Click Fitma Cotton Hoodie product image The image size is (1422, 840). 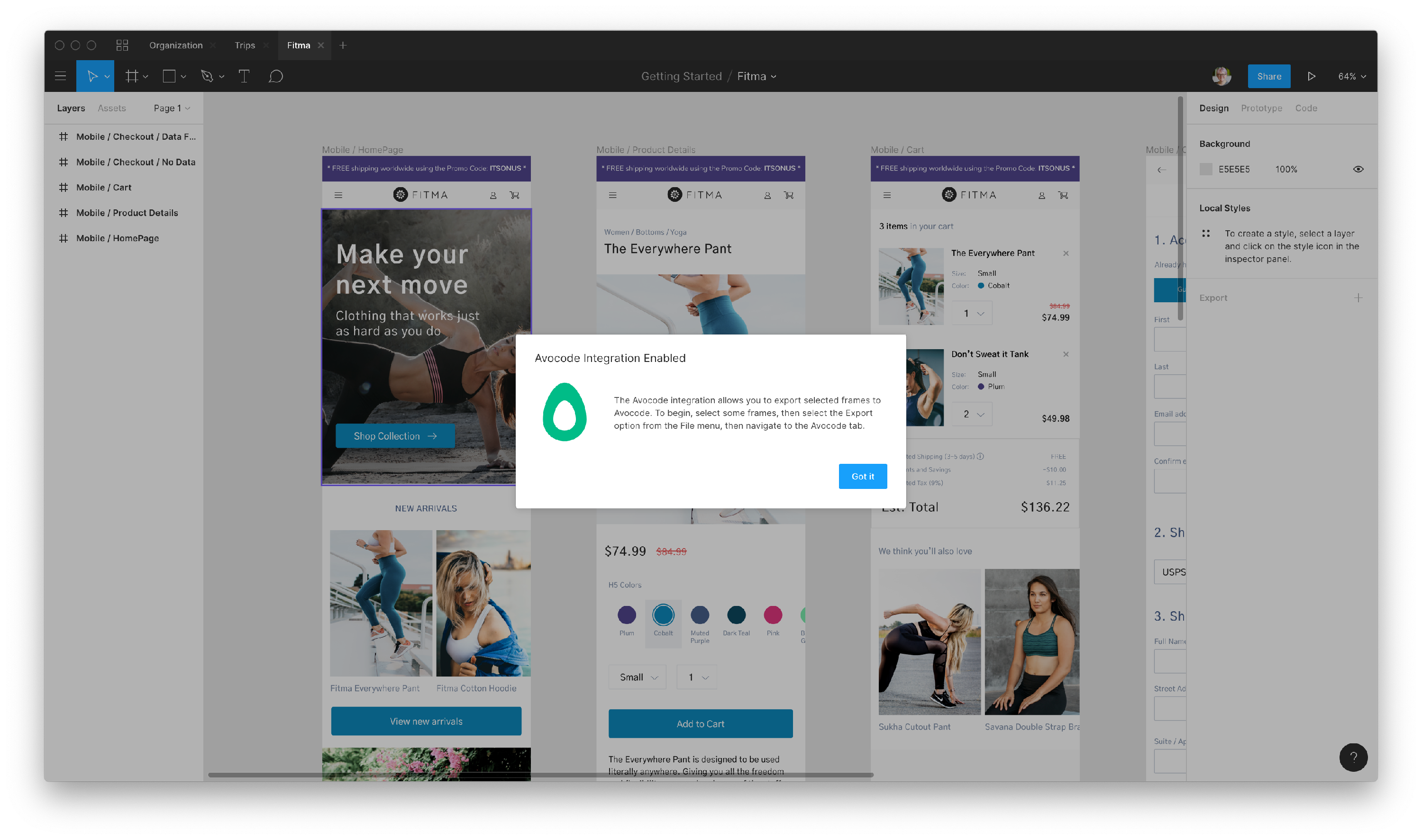tap(483, 603)
